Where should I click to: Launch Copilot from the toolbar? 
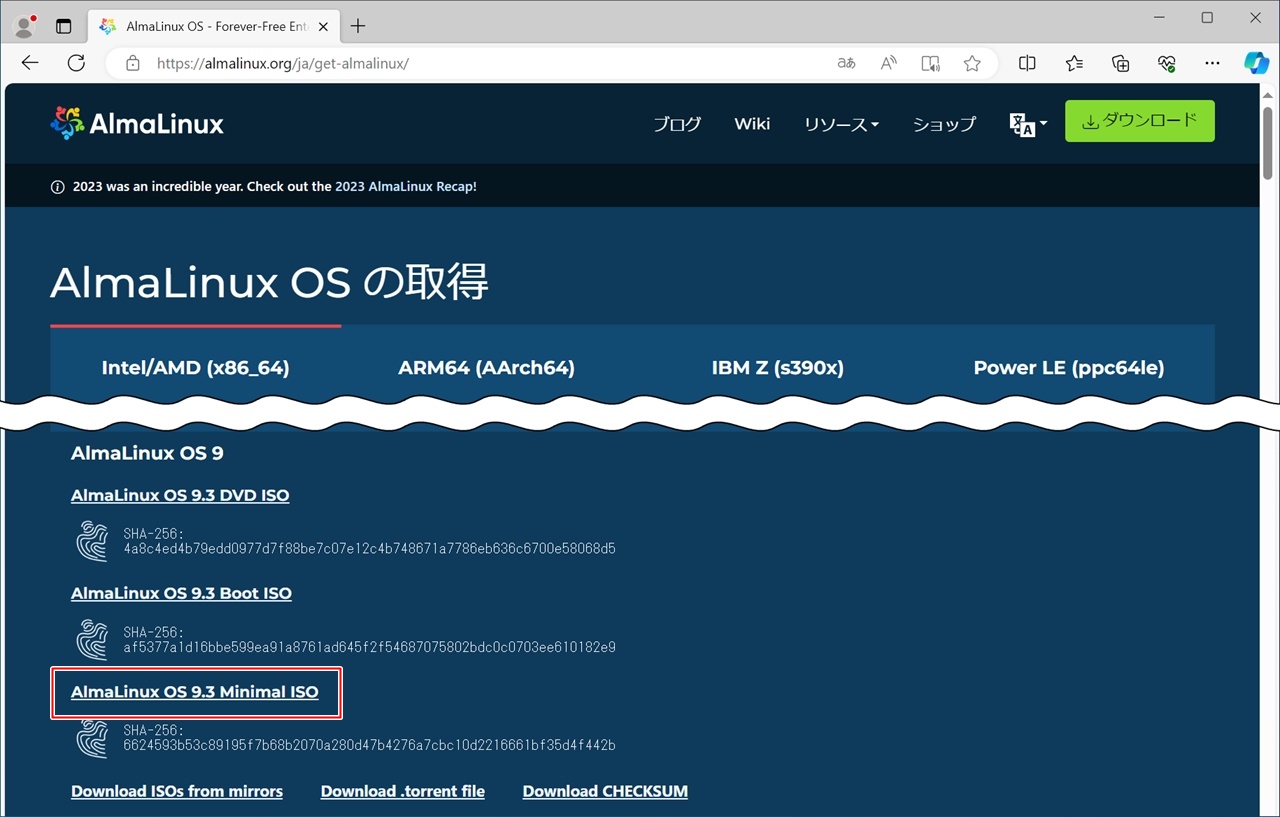pyautogui.click(x=1256, y=63)
